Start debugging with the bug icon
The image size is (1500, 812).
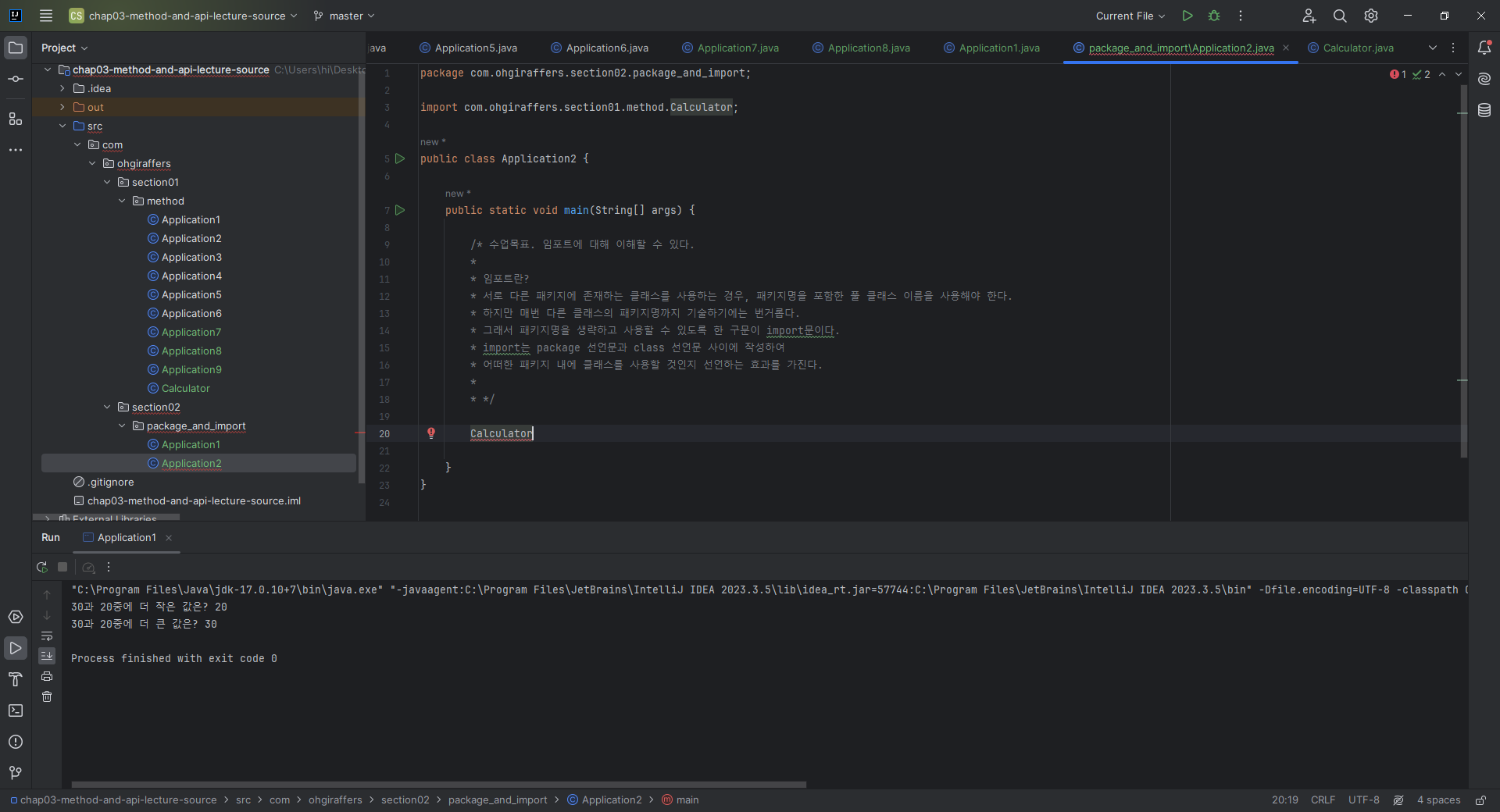(x=1214, y=16)
